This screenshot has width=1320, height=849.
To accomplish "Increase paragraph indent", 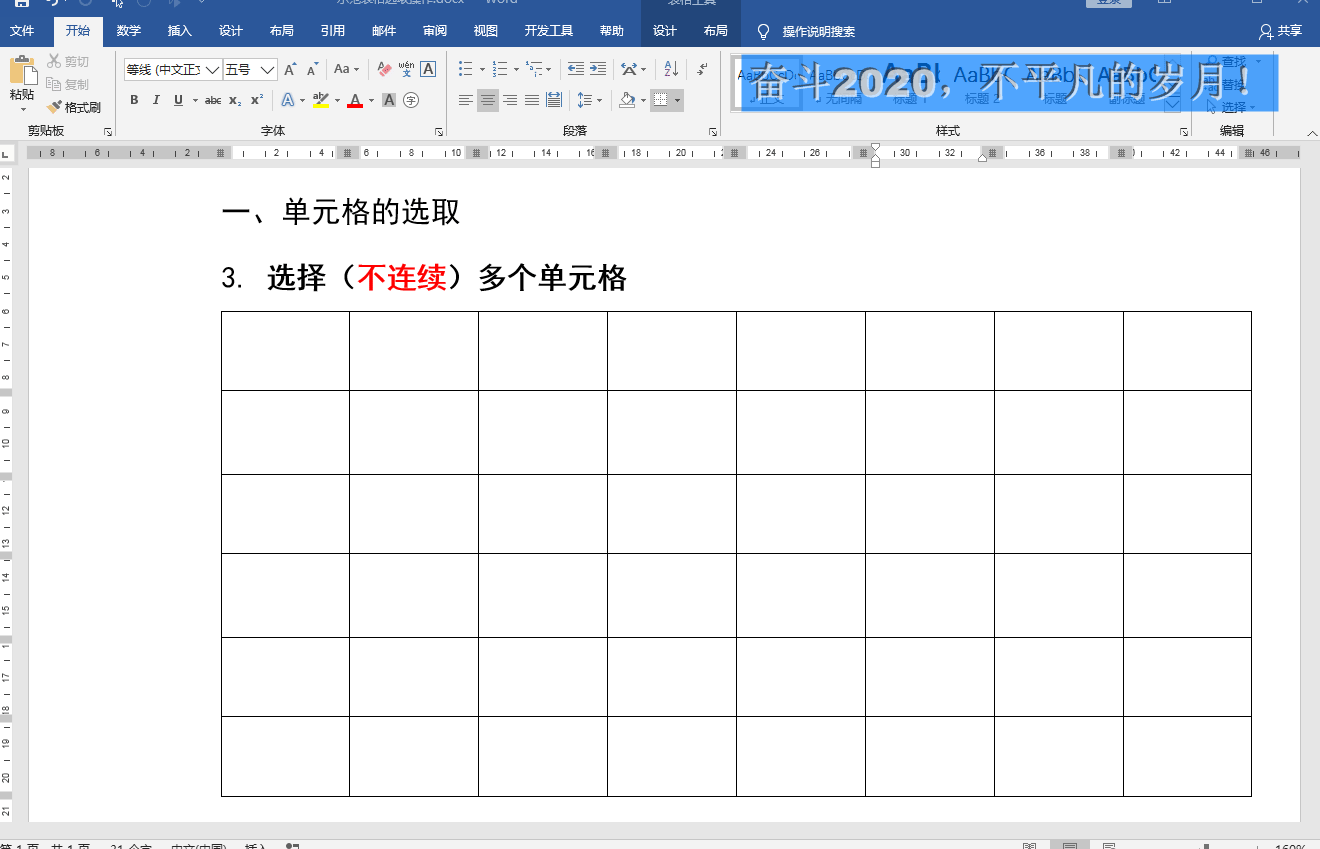I will 598,70.
